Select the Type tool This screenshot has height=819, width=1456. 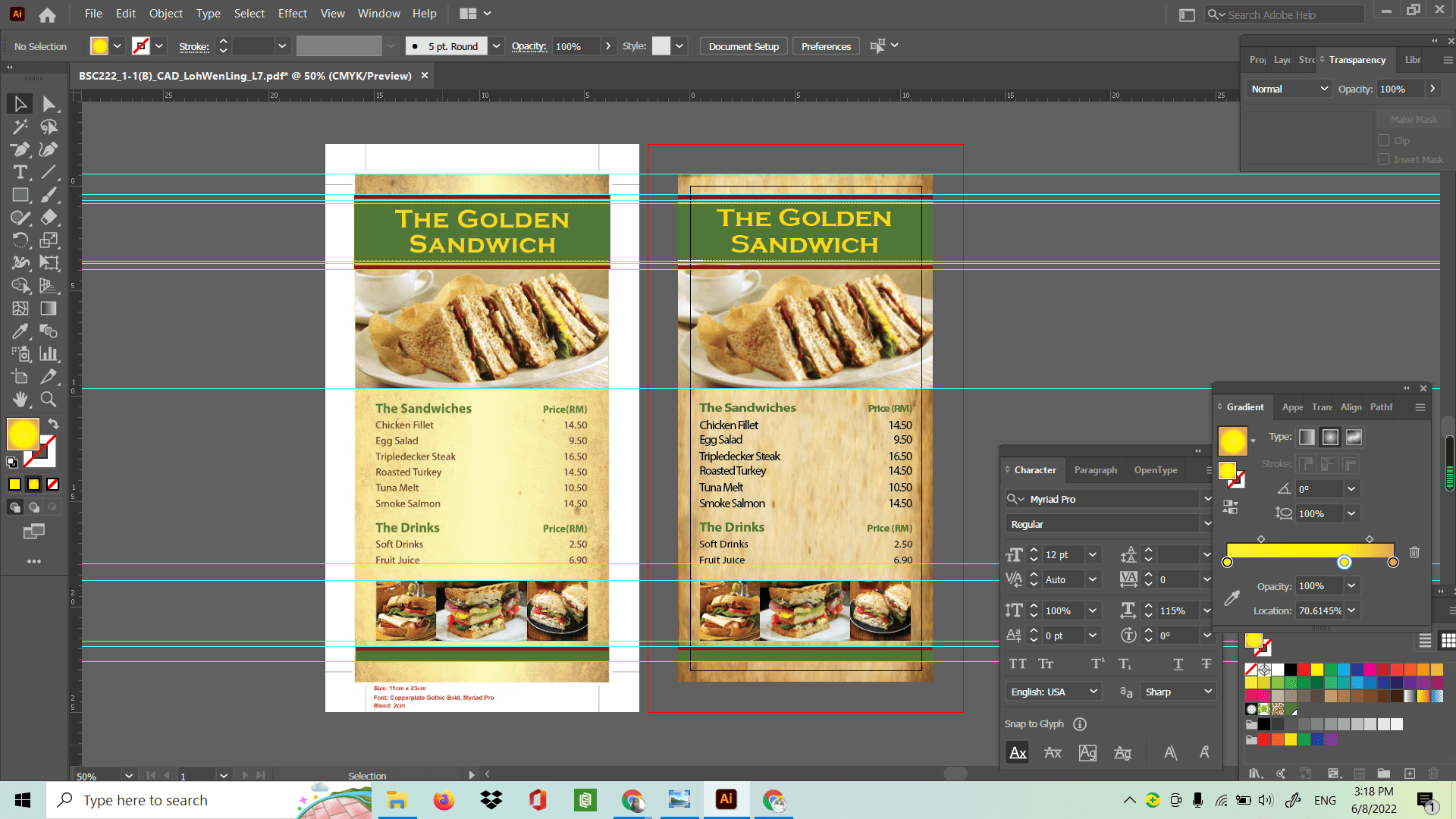click(x=20, y=172)
